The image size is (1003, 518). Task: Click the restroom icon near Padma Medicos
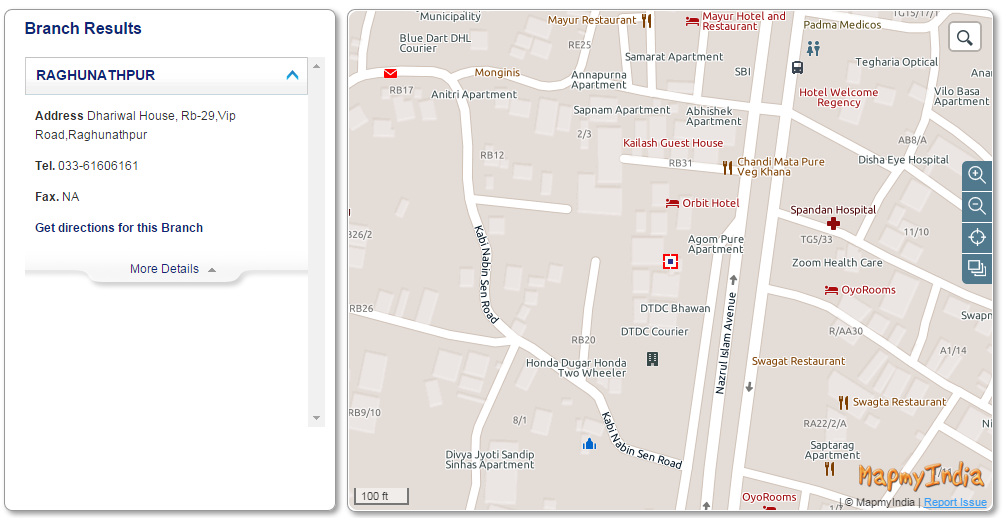(813, 49)
